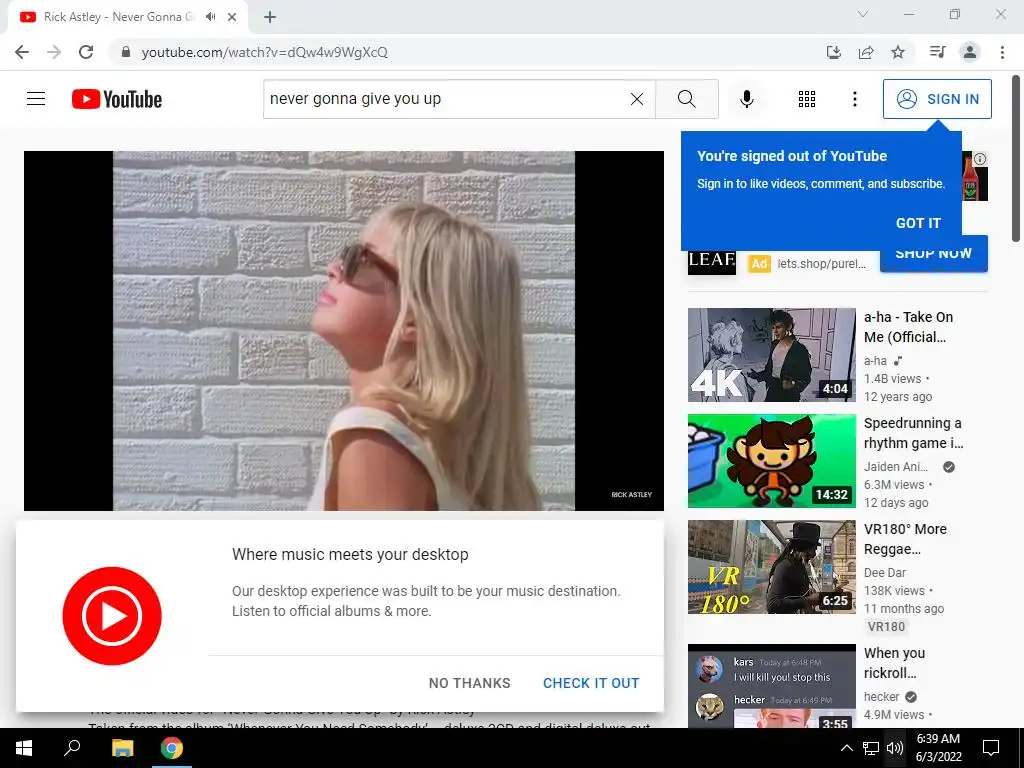Open the Chrome profile avatar

(x=970, y=52)
